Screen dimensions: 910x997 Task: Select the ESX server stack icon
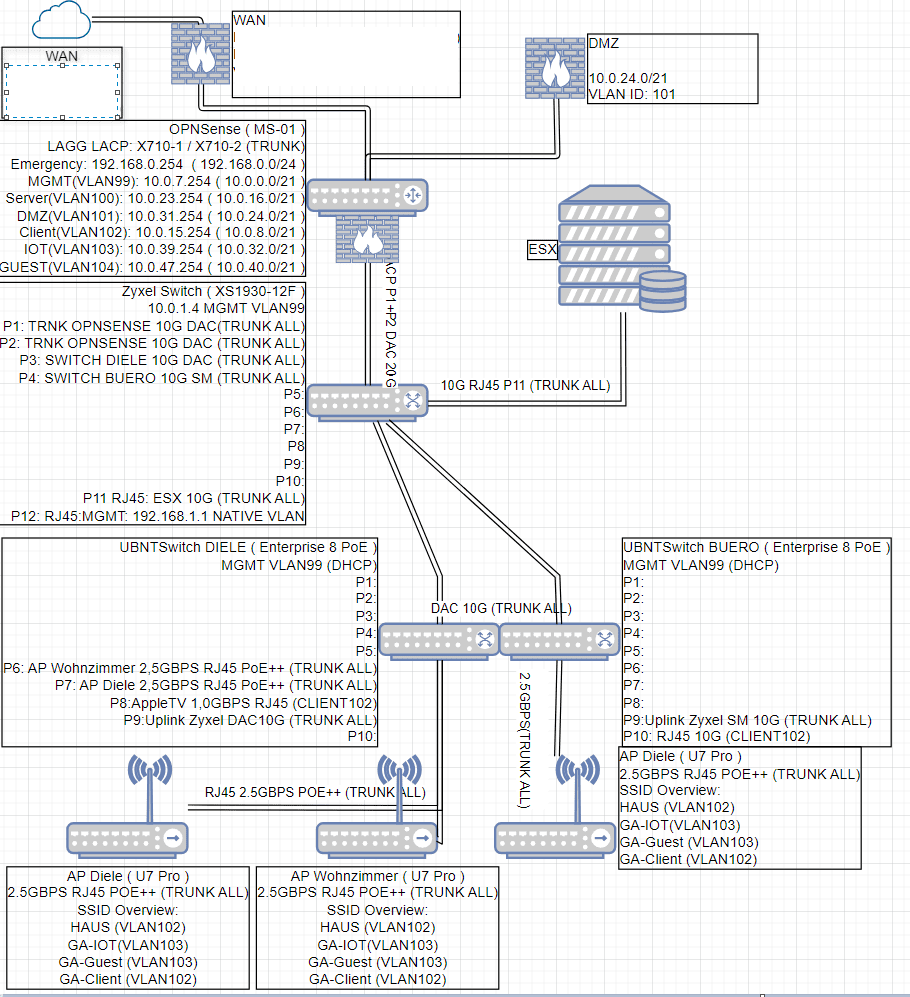click(622, 248)
